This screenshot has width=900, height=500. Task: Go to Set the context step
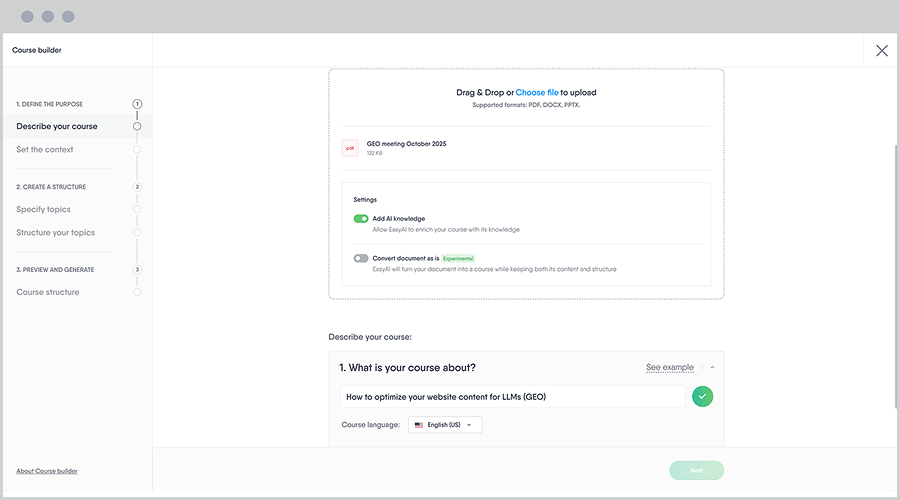[x=45, y=150]
